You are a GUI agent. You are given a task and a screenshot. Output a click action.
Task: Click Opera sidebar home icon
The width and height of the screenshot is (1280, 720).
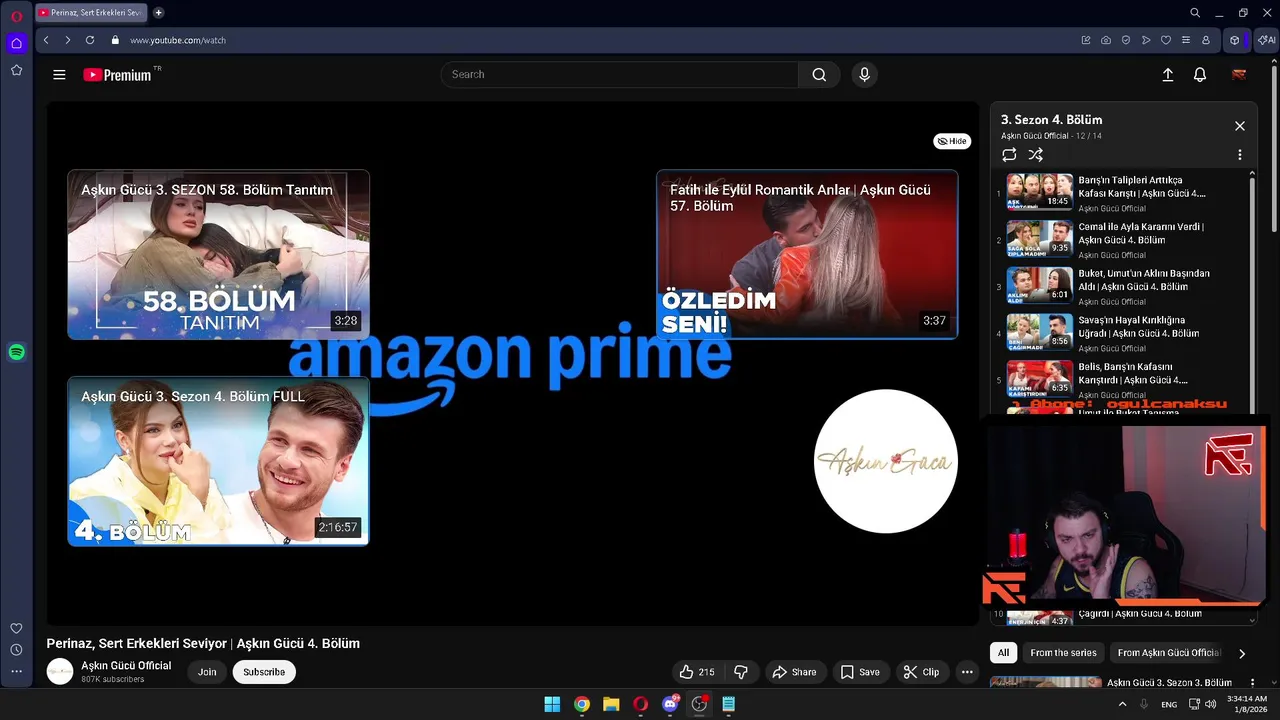(x=16, y=43)
